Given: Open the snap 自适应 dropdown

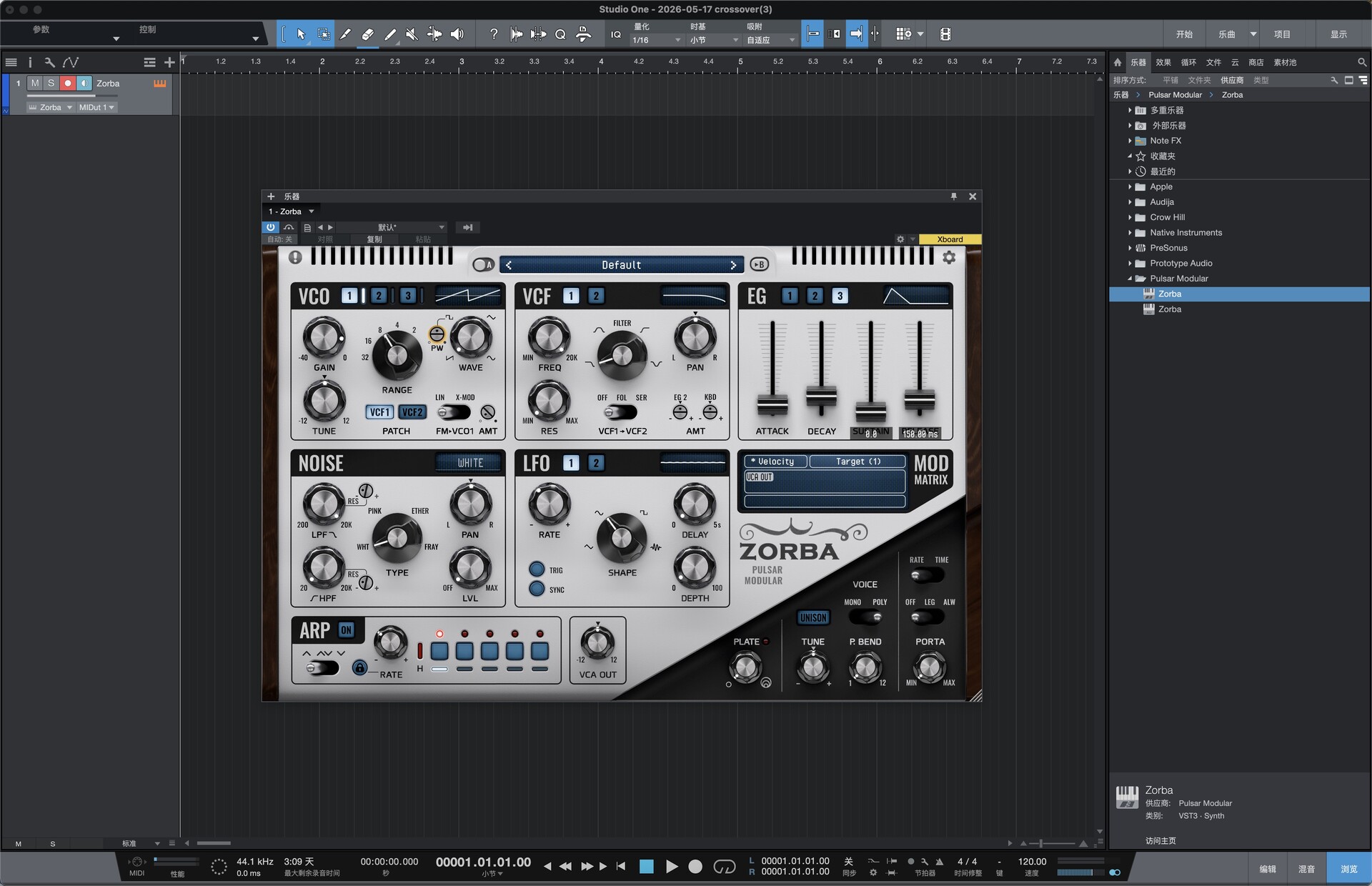Looking at the screenshot, I should coord(771,41).
